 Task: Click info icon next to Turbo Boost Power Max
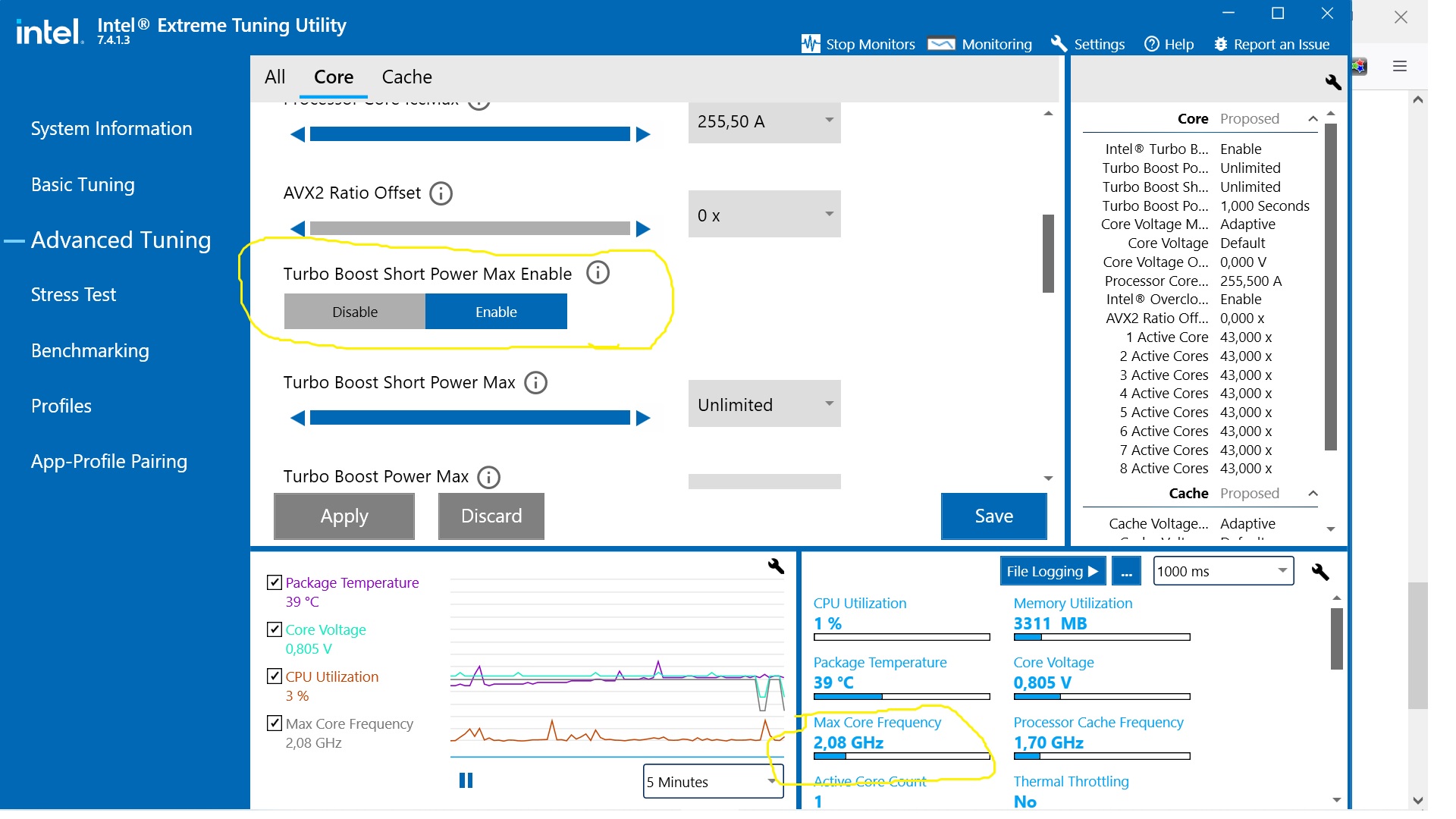point(488,477)
